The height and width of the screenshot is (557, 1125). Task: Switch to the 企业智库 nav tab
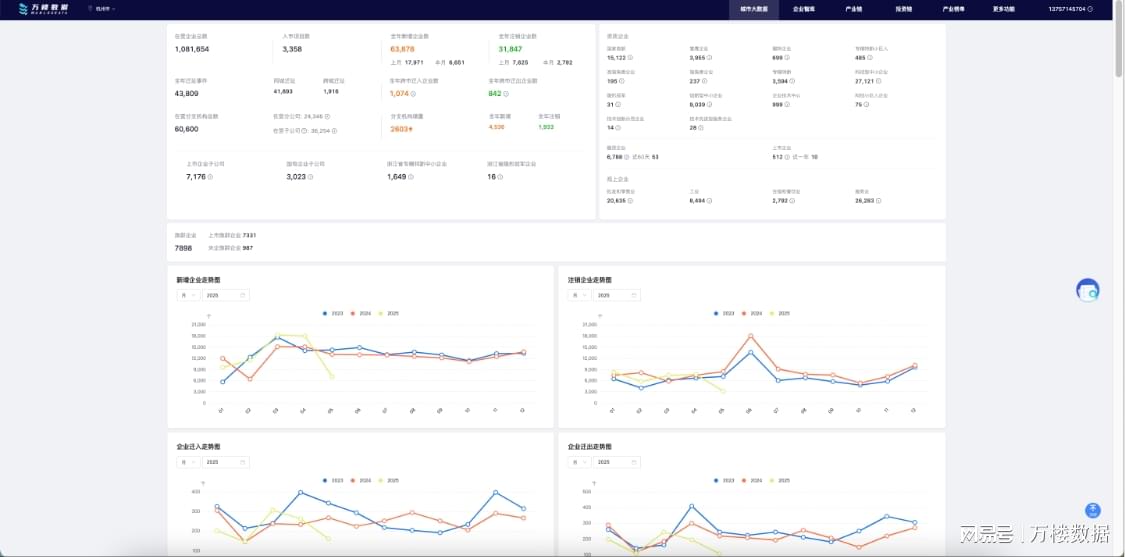(x=804, y=9)
